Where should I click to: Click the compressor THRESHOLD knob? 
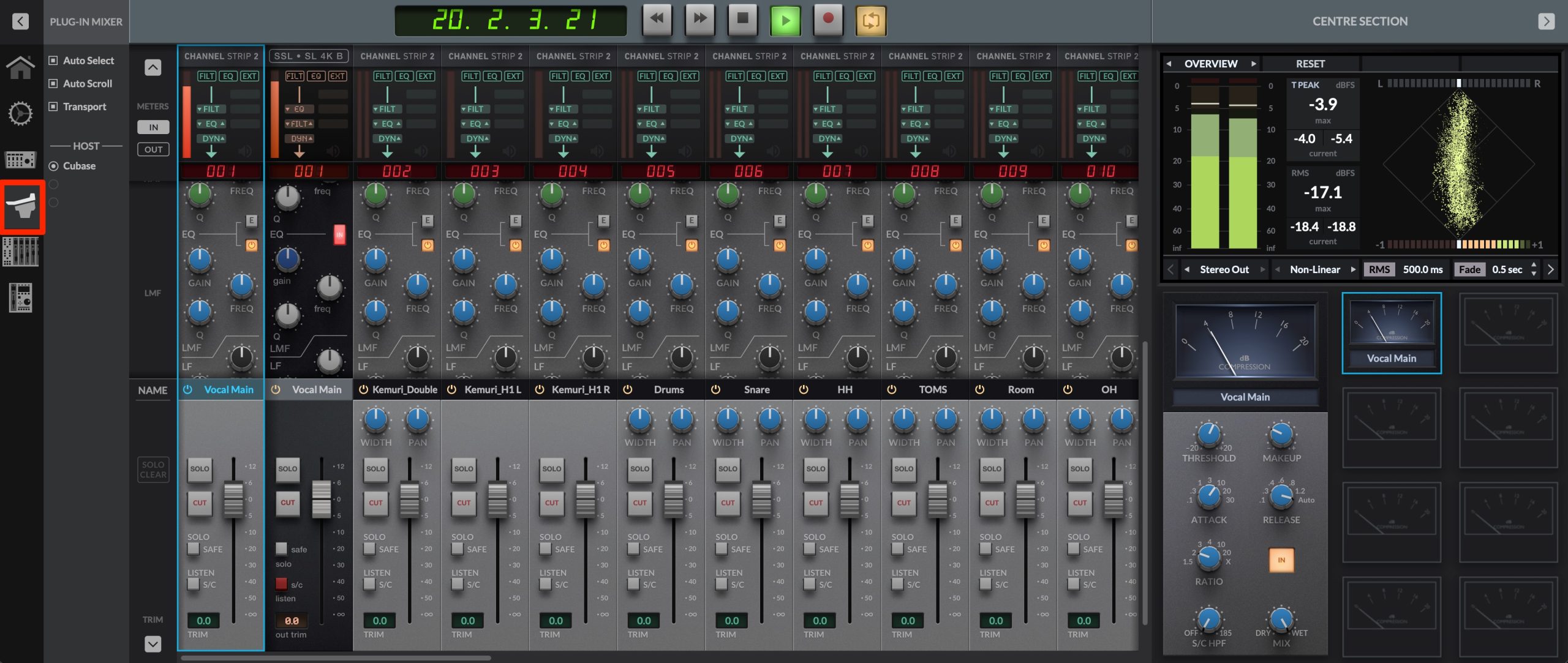coord(1208,434)
